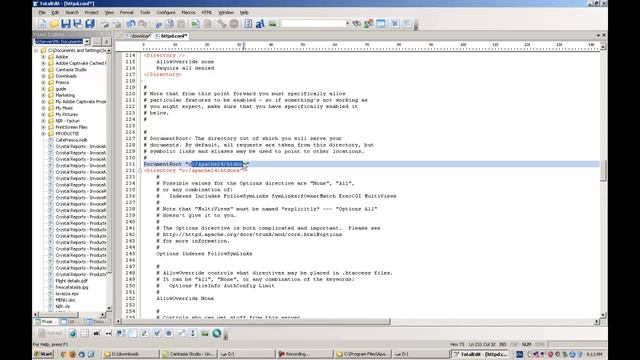The width and height of the screenshot is (640, 360).
Task: Open the Tools menu
Action: [x=145, y=13]
